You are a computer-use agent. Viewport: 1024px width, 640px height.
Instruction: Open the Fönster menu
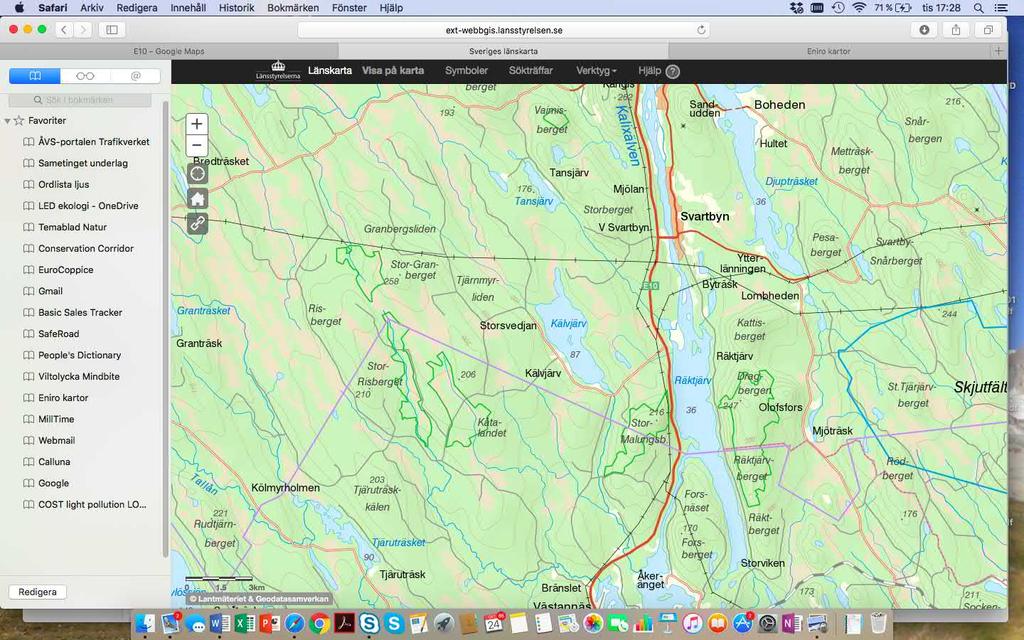[349, 8]
